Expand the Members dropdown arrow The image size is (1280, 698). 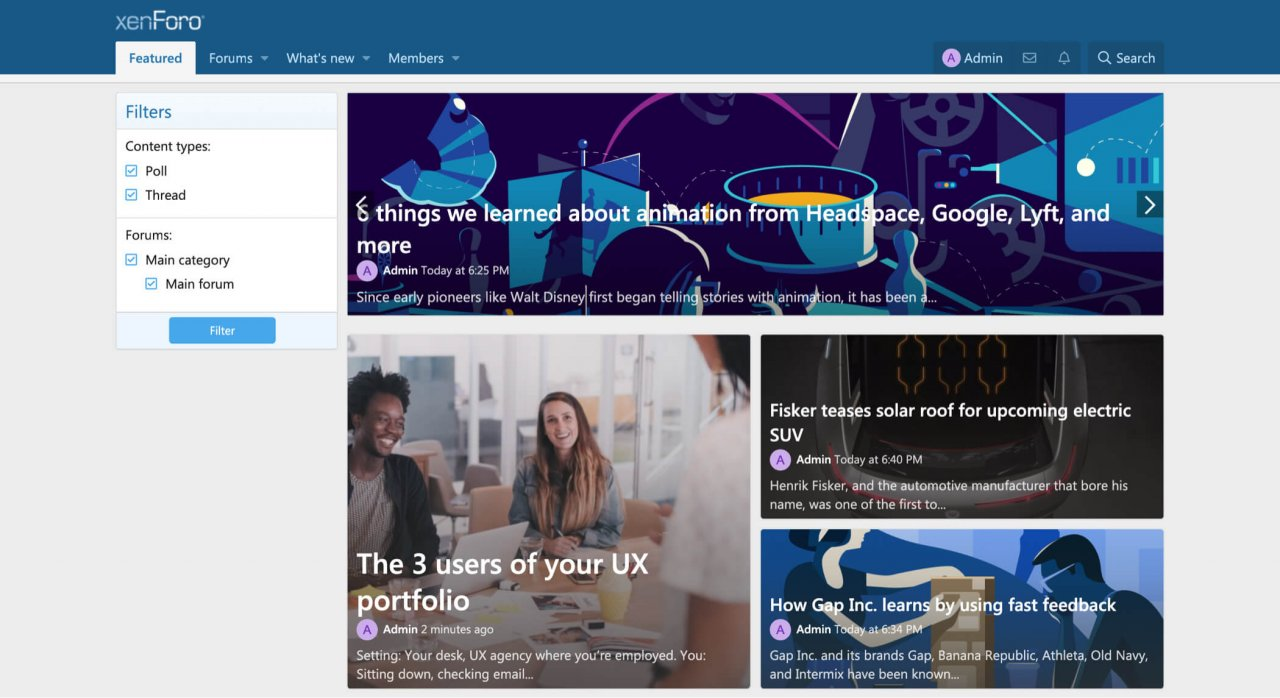pyautogui.click(x=456, y=59)
